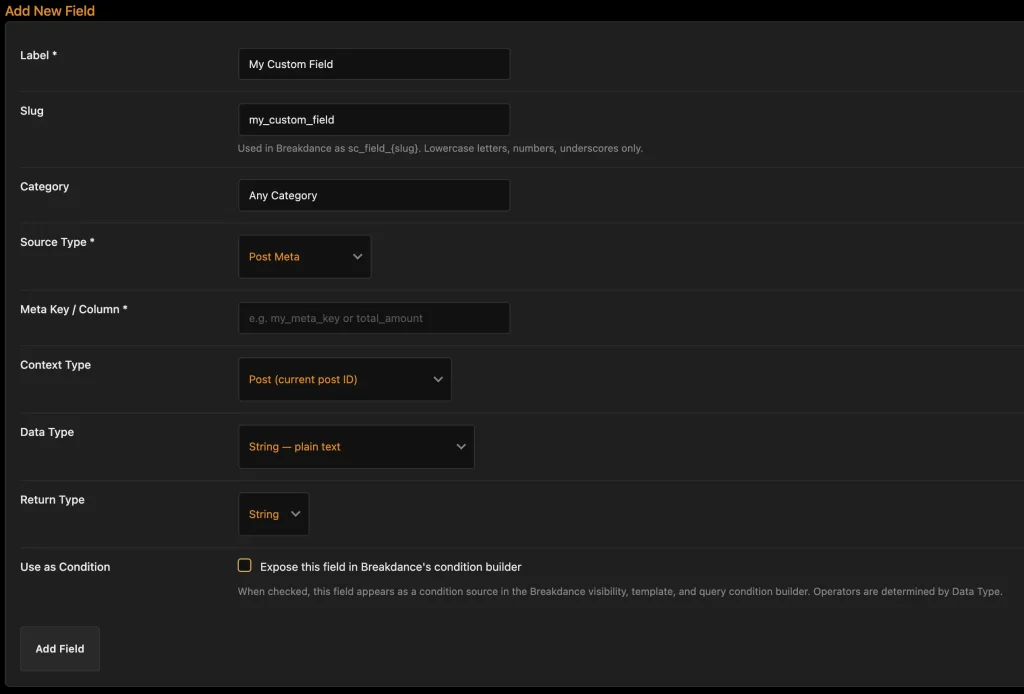Viewport: 1024px width, 694px height.
Task: Click the Meta Key / Column label
Action: (x=74, y=309)
